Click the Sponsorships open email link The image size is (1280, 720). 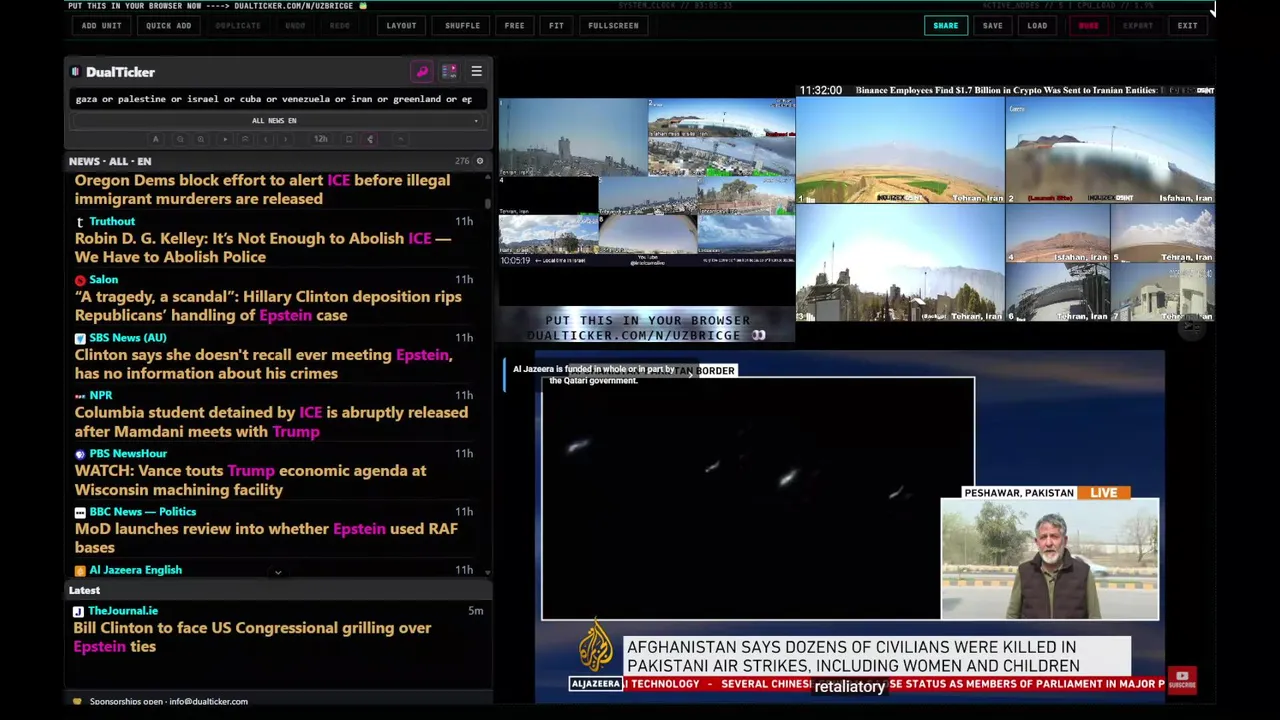[x=169, y=701]
